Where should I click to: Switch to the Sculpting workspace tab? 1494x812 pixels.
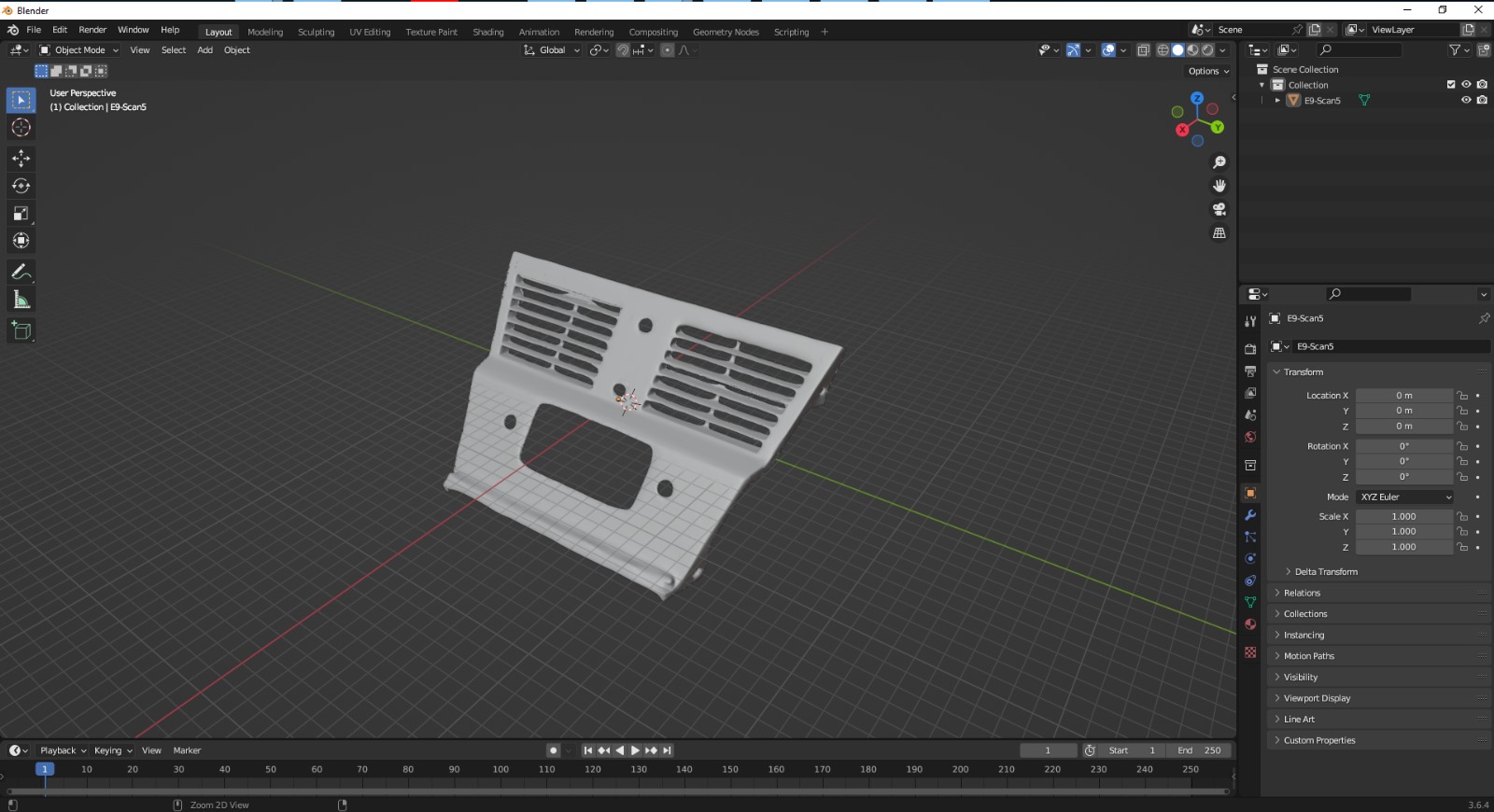[x=316, y=32]
